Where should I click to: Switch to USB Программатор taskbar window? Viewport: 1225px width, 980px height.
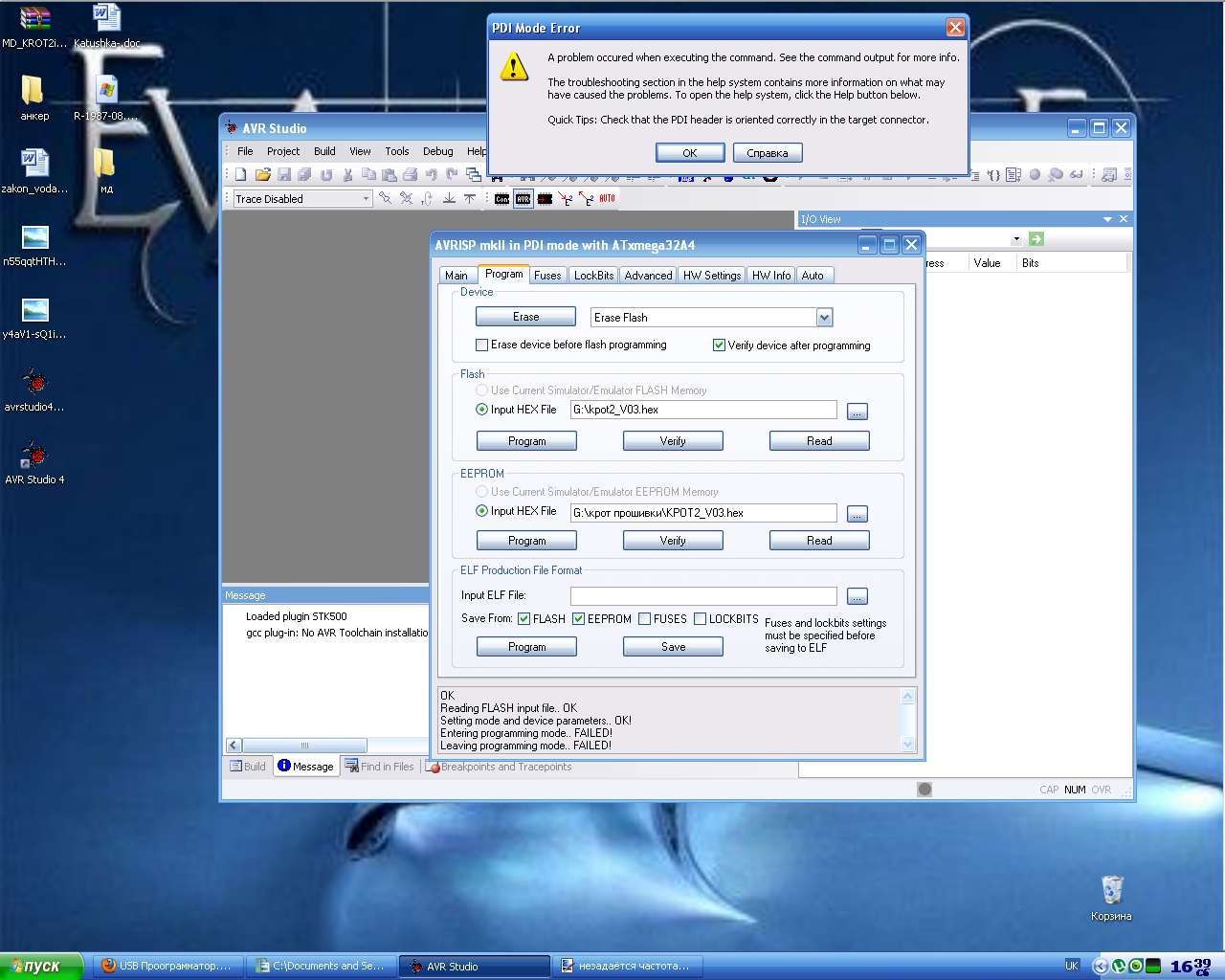point(168,966)
